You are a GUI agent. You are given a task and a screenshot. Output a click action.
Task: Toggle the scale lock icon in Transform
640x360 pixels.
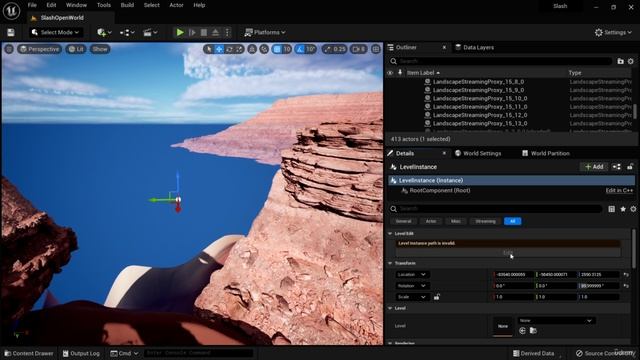436,297
